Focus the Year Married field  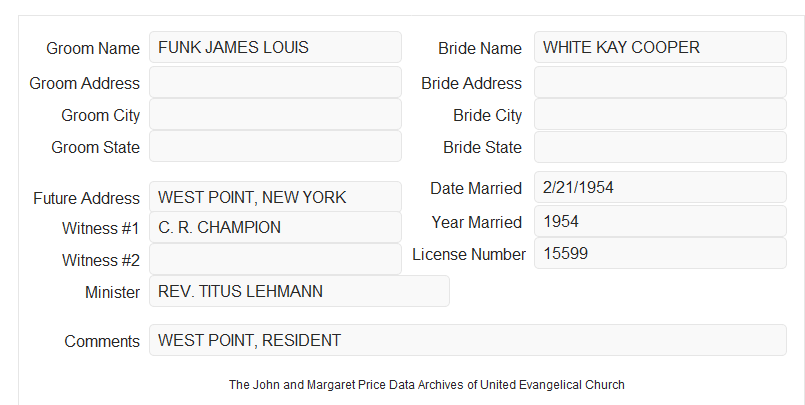pos(660,221)
